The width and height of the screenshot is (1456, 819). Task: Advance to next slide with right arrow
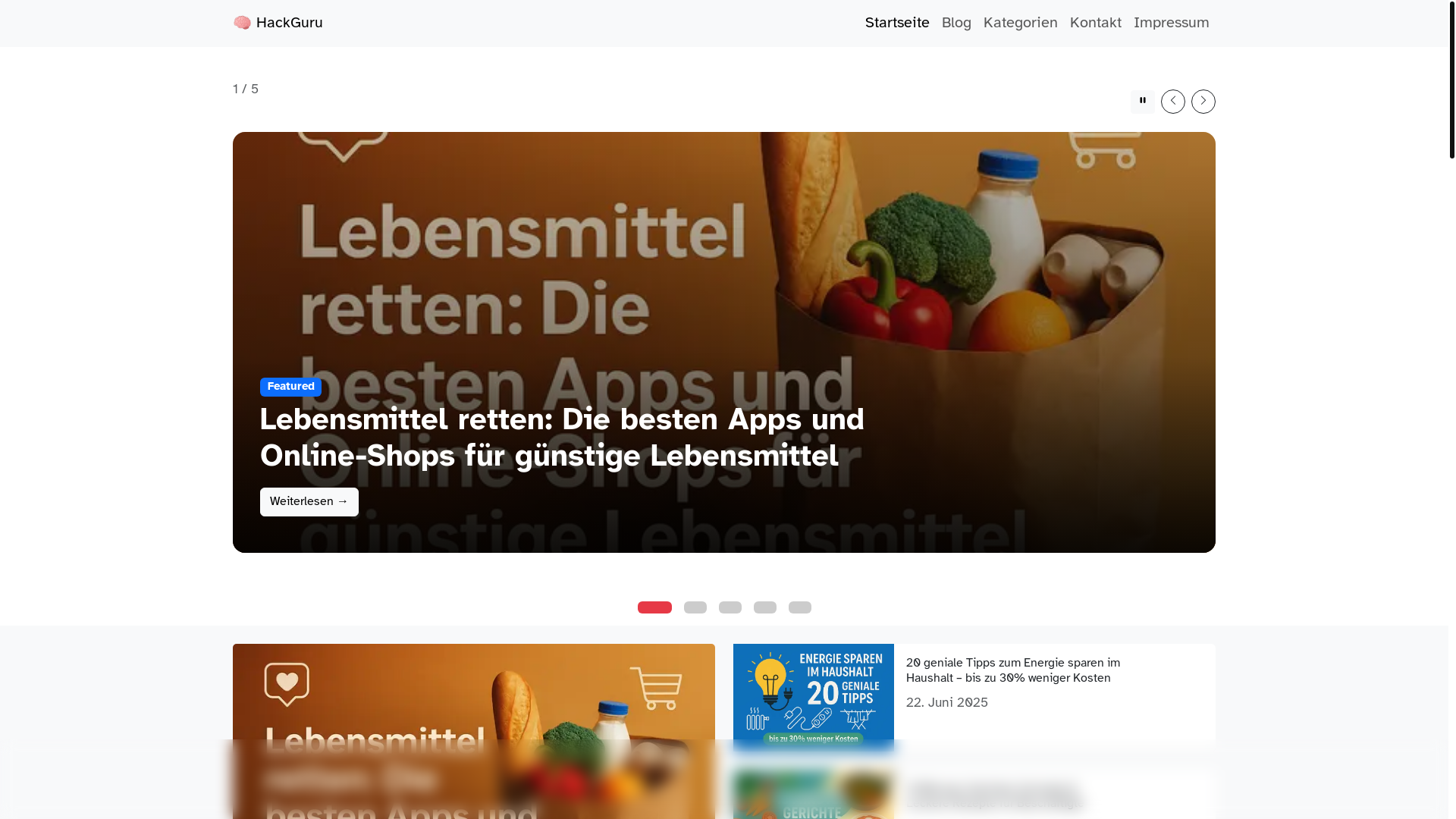(1203, 102)
